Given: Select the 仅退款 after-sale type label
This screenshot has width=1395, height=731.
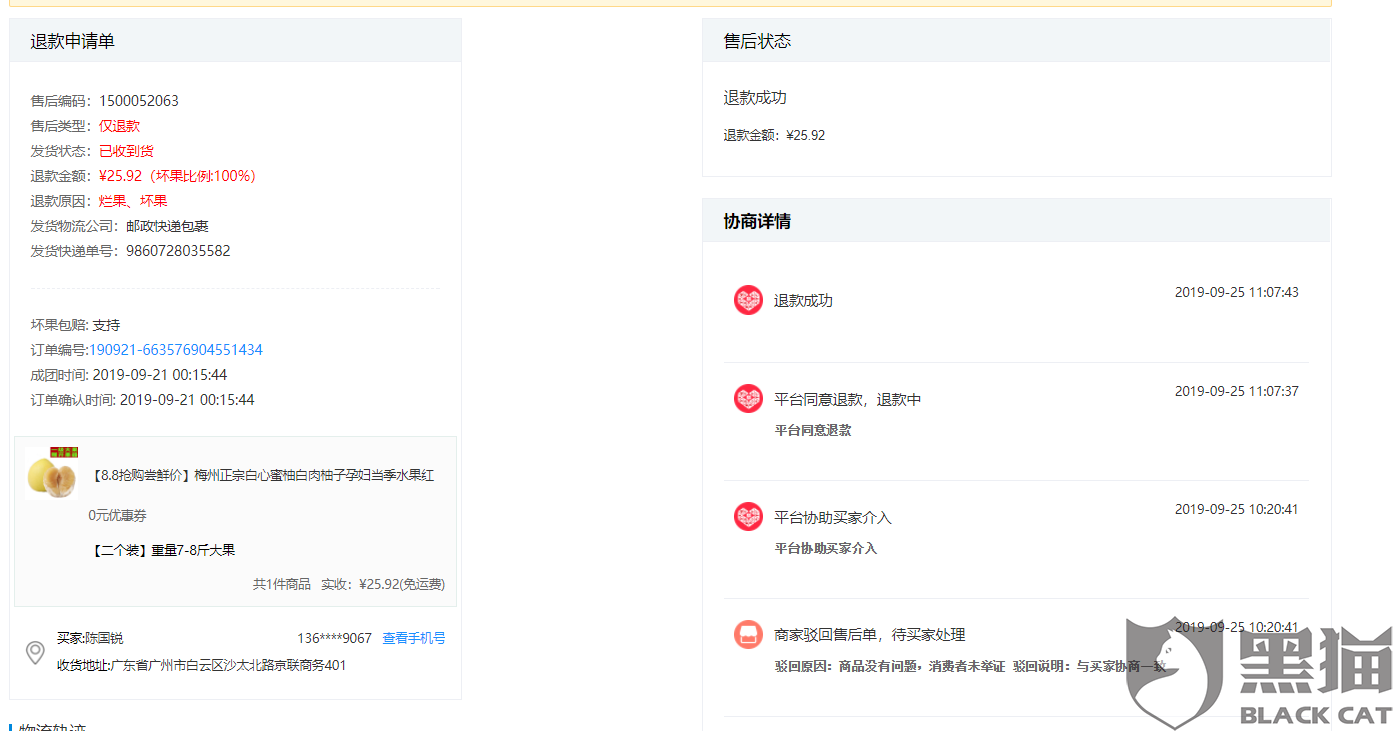Looking at the screenshot, I should coord(121,125).
